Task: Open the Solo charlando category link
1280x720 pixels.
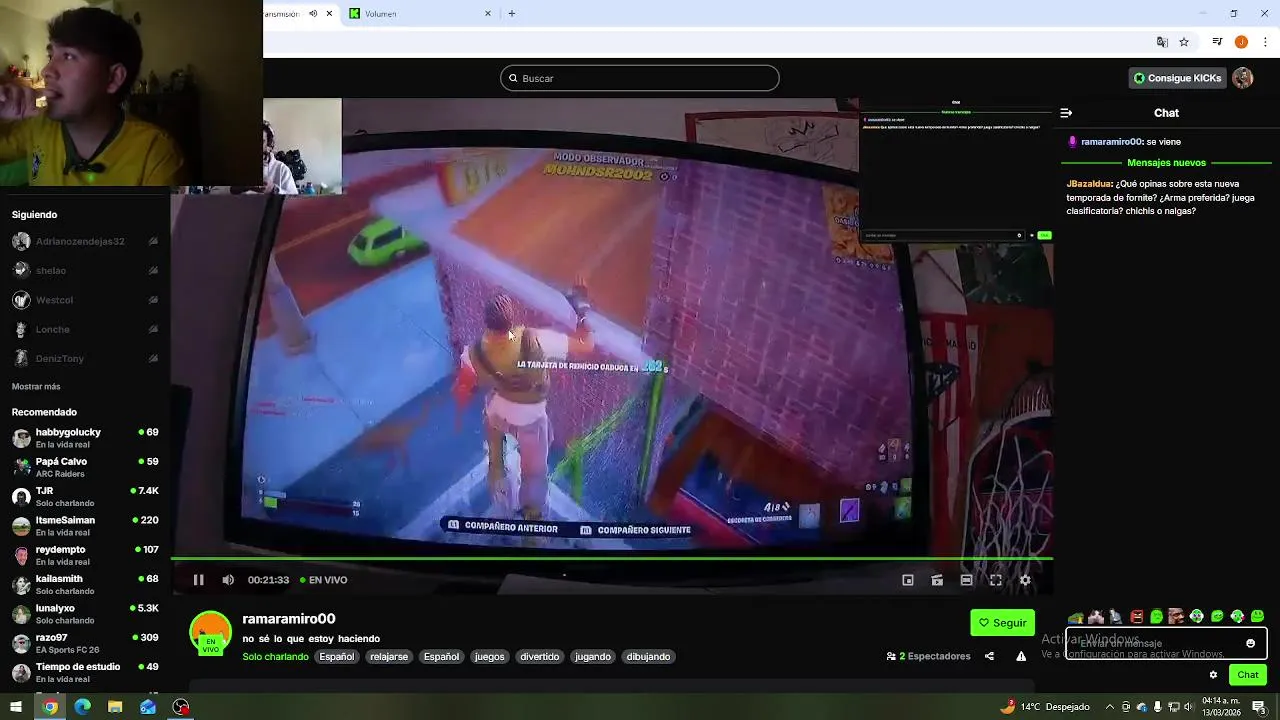Action: pos(275,657)
